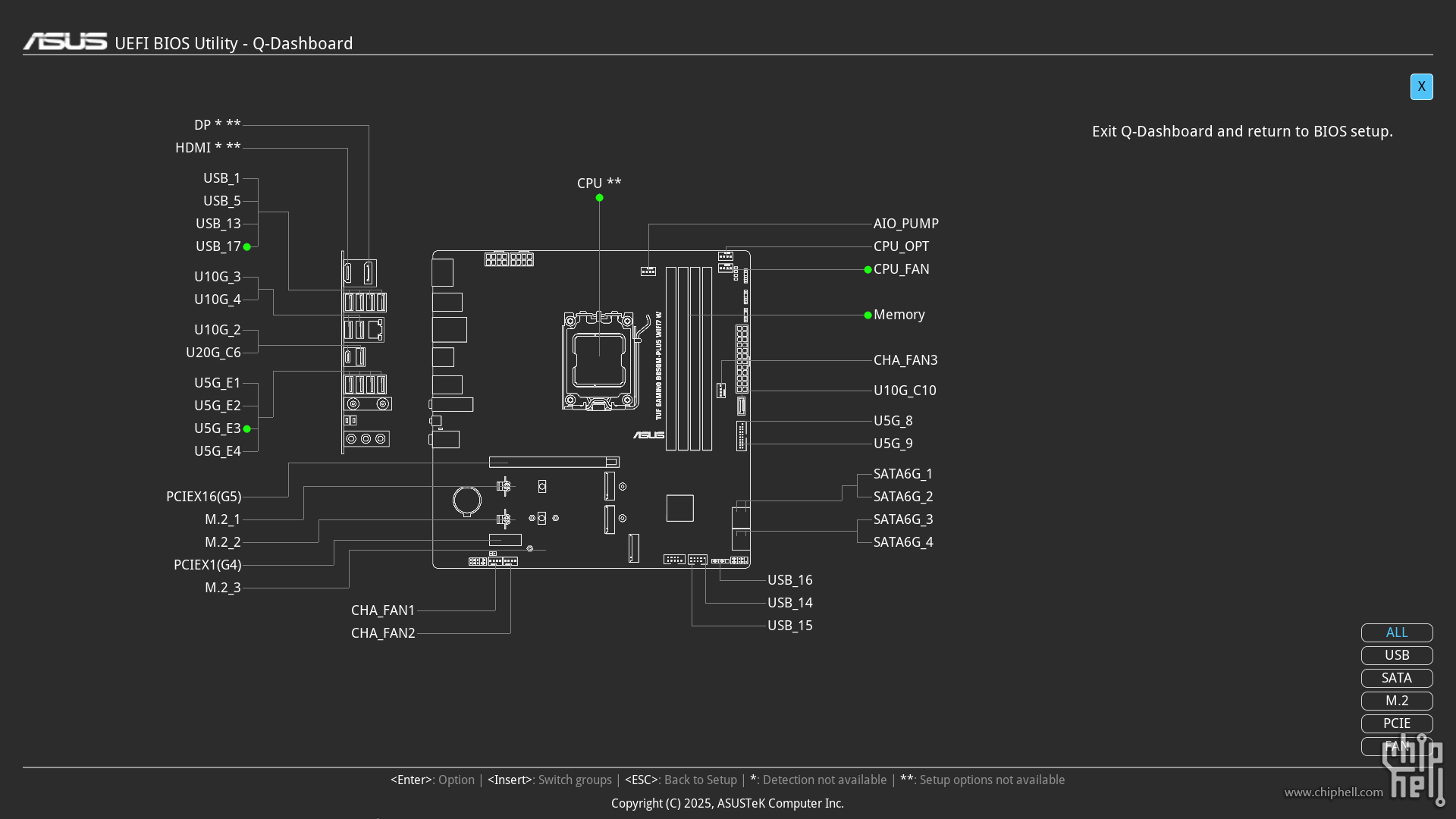This screenshot has width=1456, height=819.
Task: Click the M.2_3 label
Action: click(x=222, y=588)
